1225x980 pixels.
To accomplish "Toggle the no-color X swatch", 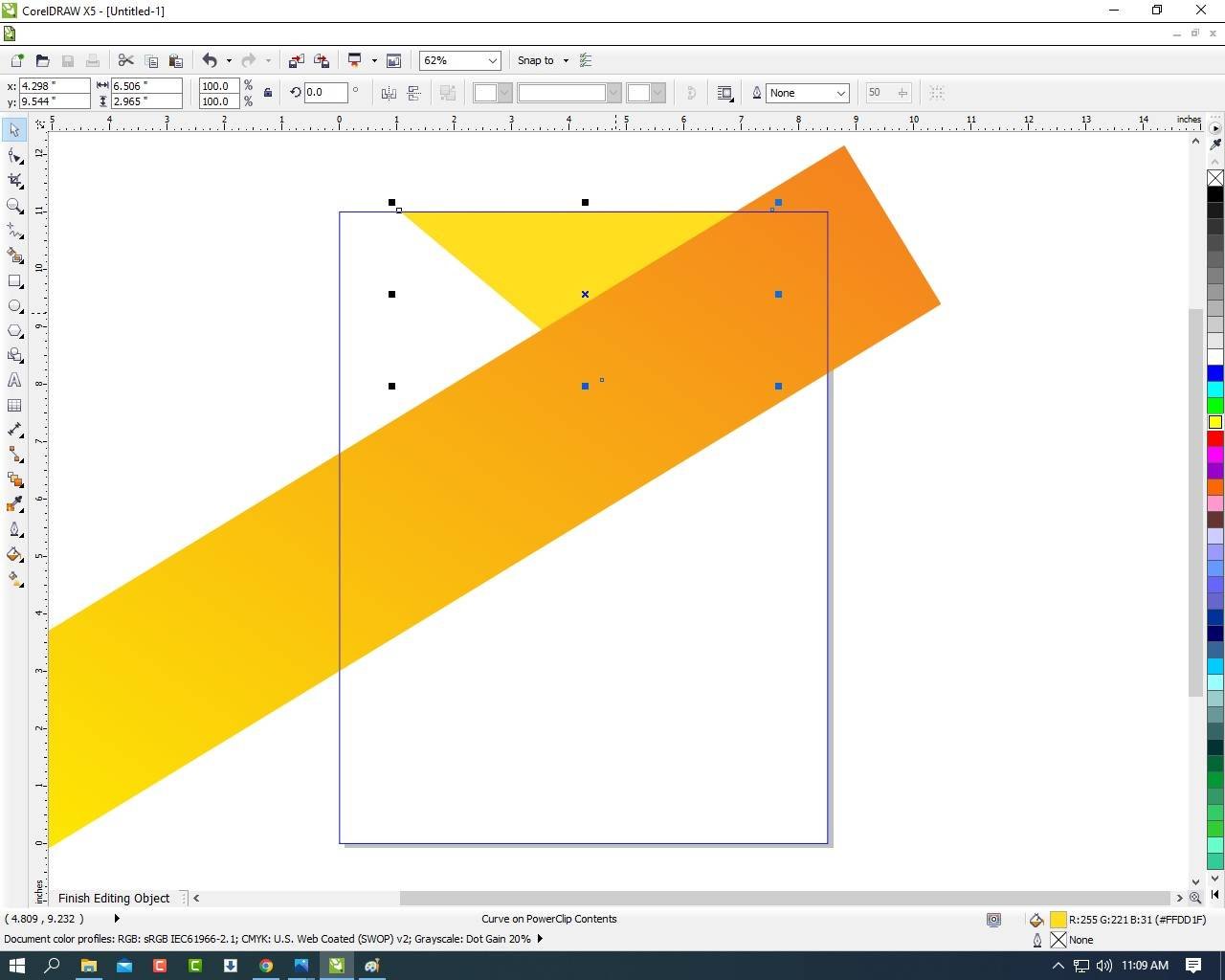I will point(1214,178).
